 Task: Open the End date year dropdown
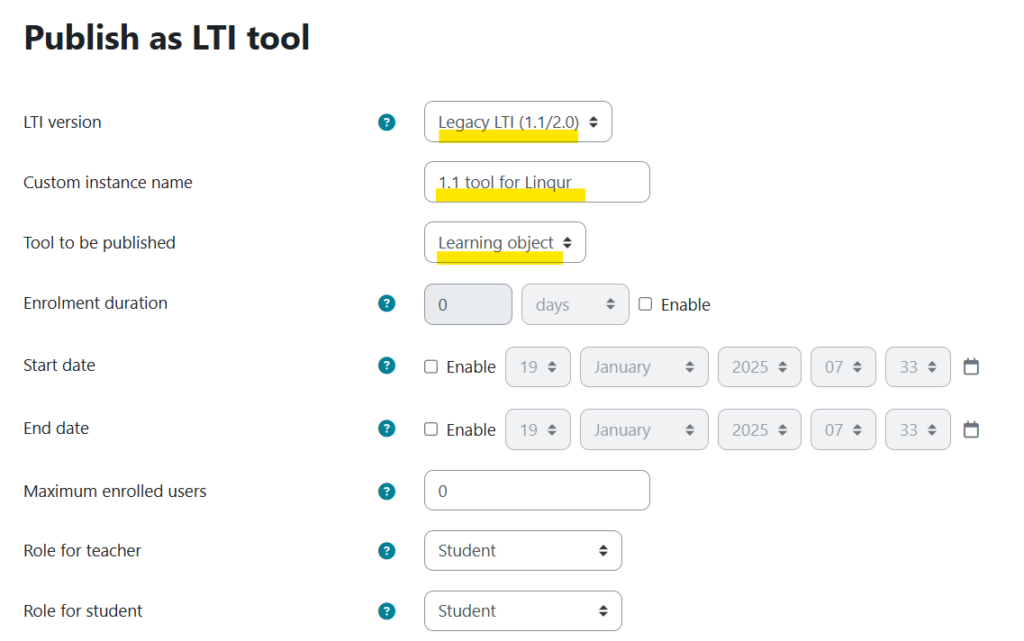click(759, 430)
